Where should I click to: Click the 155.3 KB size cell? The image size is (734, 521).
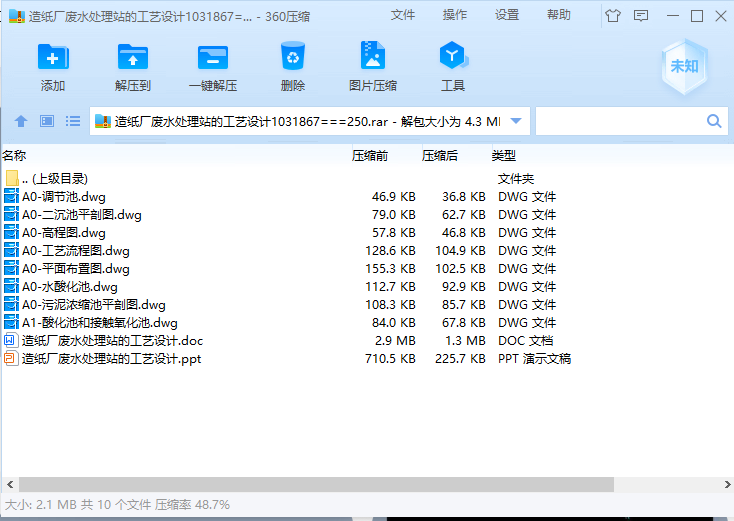coord(390,269)
